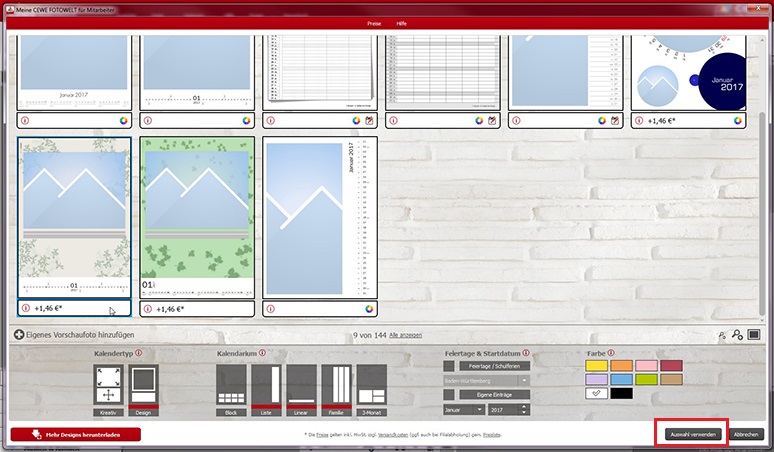Select the dark red color swatch

click(x=671, y=365)
